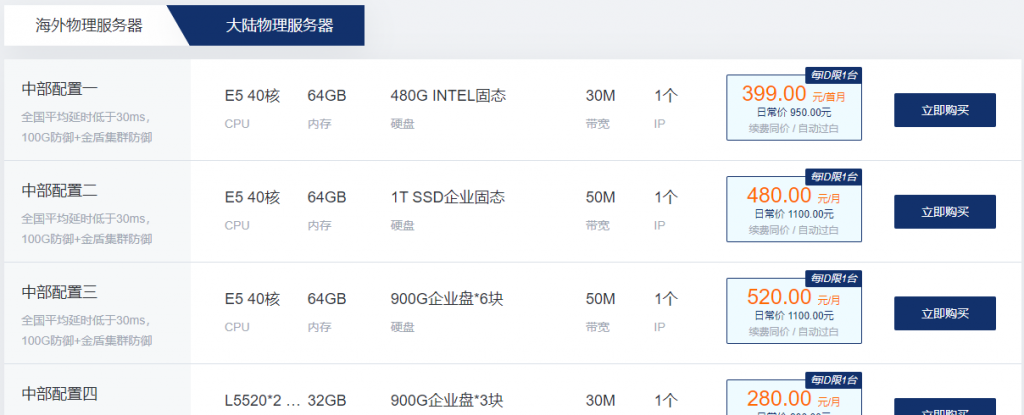Image resolution: width=1024 pixels, height=415 pixels.
Task: Click the 中部配置一 plan title
Action: pyautogui.click(x=59, y=89)
